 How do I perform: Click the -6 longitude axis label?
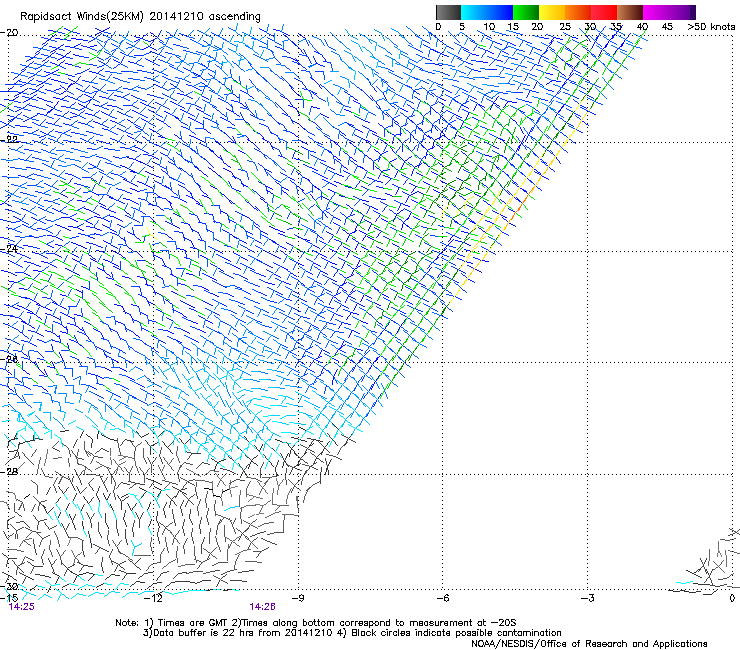(x=442, y=598)
